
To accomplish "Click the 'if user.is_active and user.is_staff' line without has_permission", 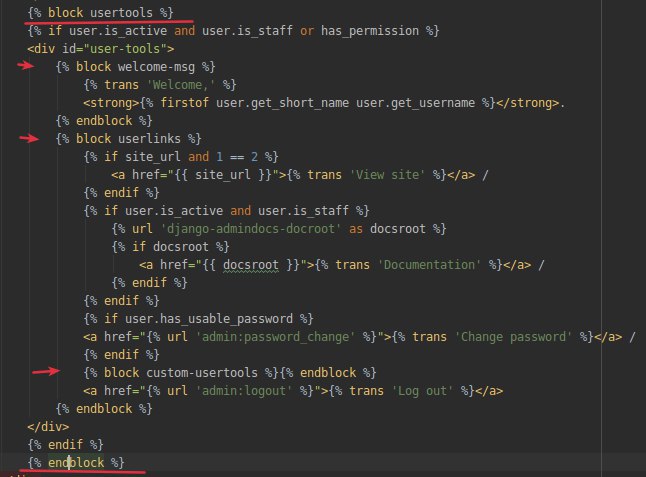I will point(226,211).
